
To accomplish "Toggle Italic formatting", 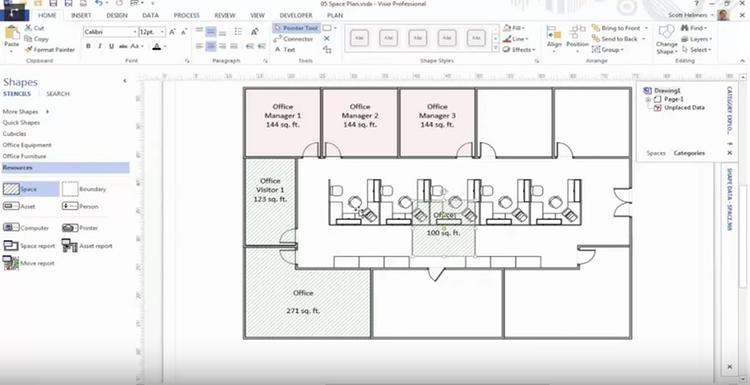I will point(99,46).
